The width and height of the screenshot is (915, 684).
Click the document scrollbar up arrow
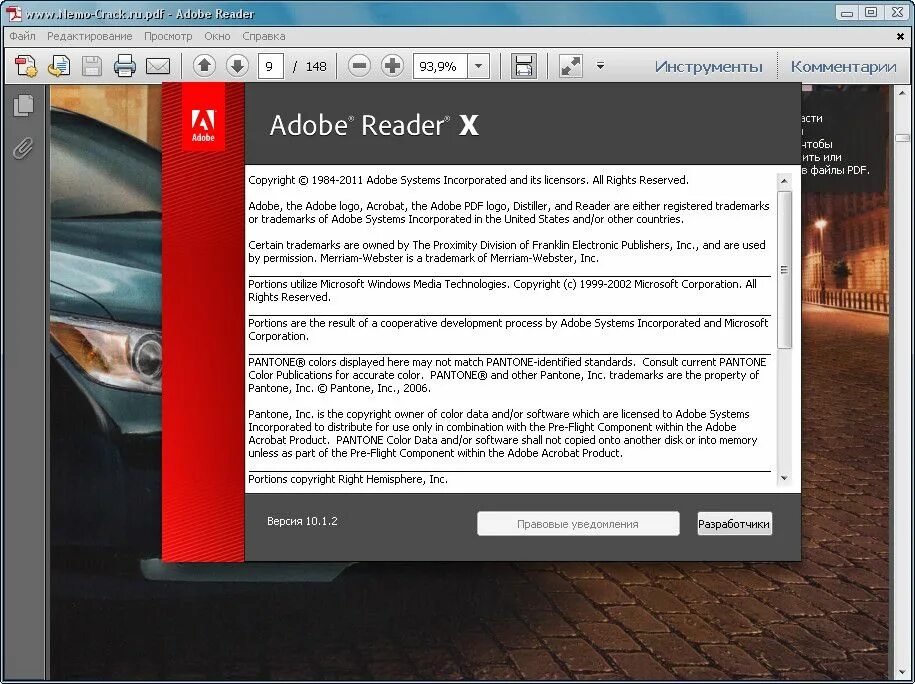click(x=902, y=92)
